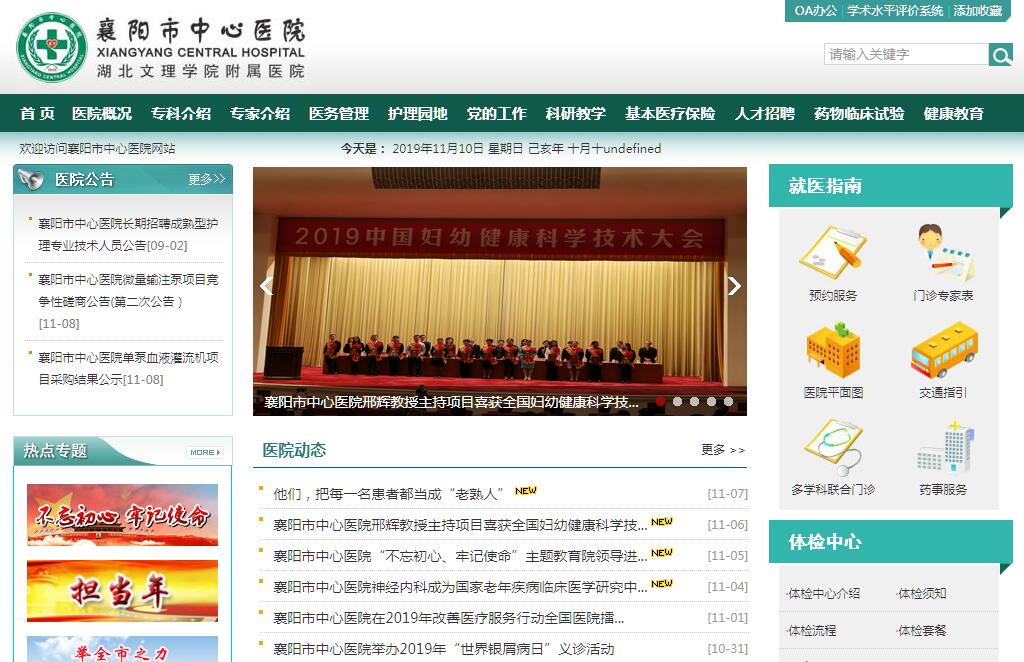Select the first red carousel dot
This screenshot has height=662, width=1024.
click(x=661, y=402)
